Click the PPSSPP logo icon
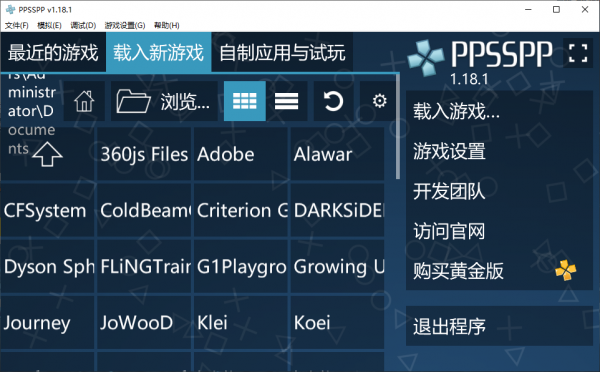Viewport: 600px width, 372px height. pyautogui.click(x=426, y=57)
